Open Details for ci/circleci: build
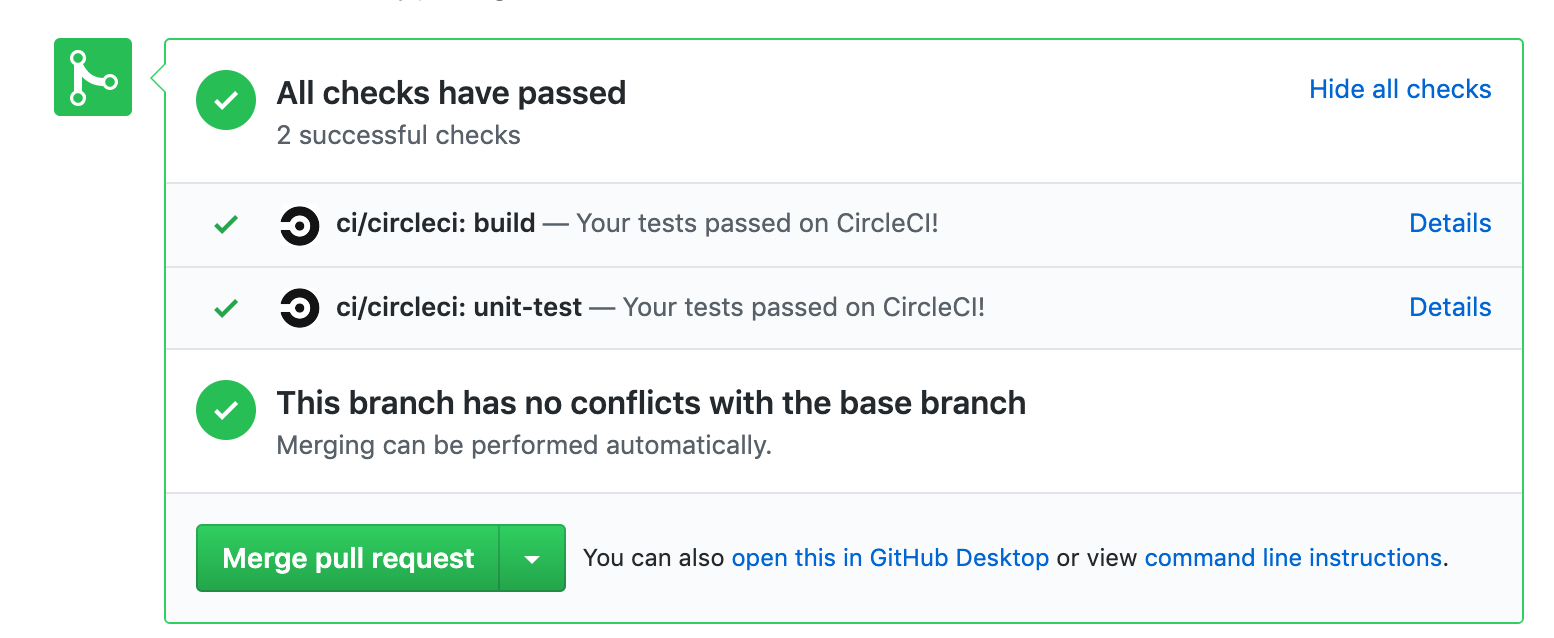Viewport: 1554px width, 638px height. click(x=1449, y=223)
